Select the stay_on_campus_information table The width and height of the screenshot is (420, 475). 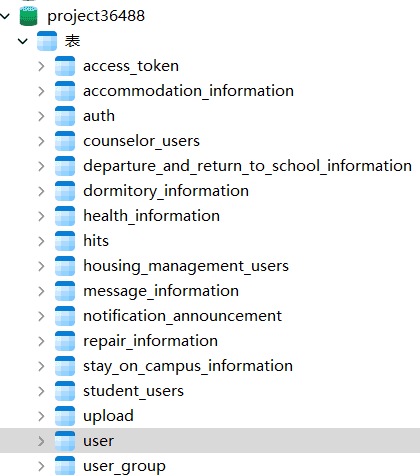188,366
